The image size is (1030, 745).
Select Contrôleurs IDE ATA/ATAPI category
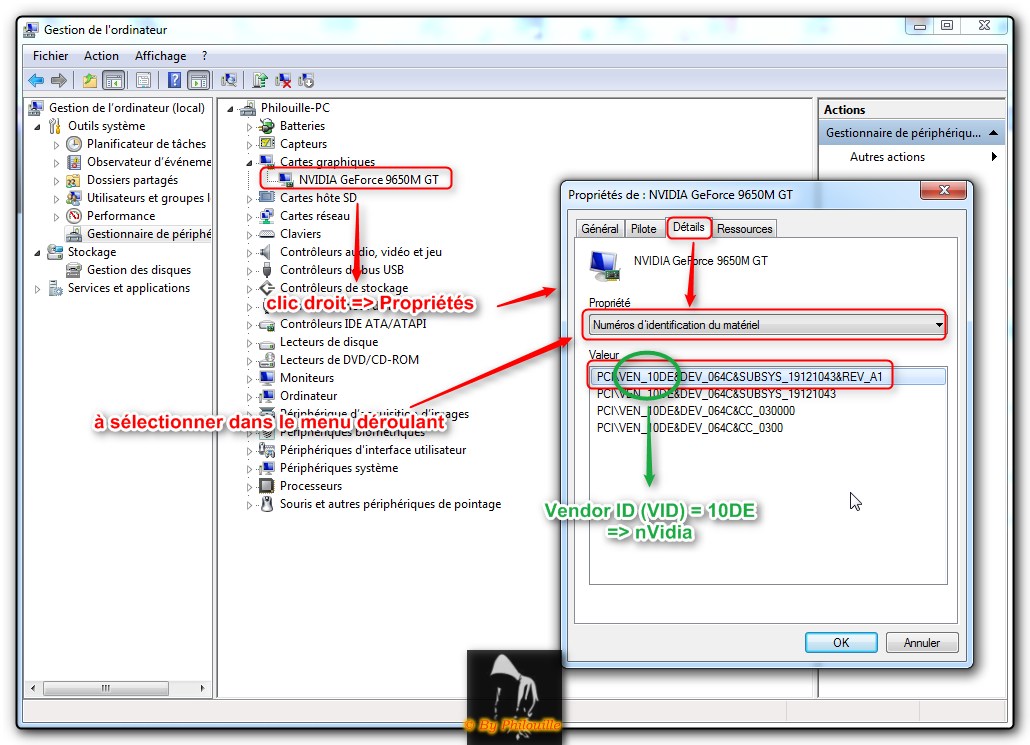[353, 324]
